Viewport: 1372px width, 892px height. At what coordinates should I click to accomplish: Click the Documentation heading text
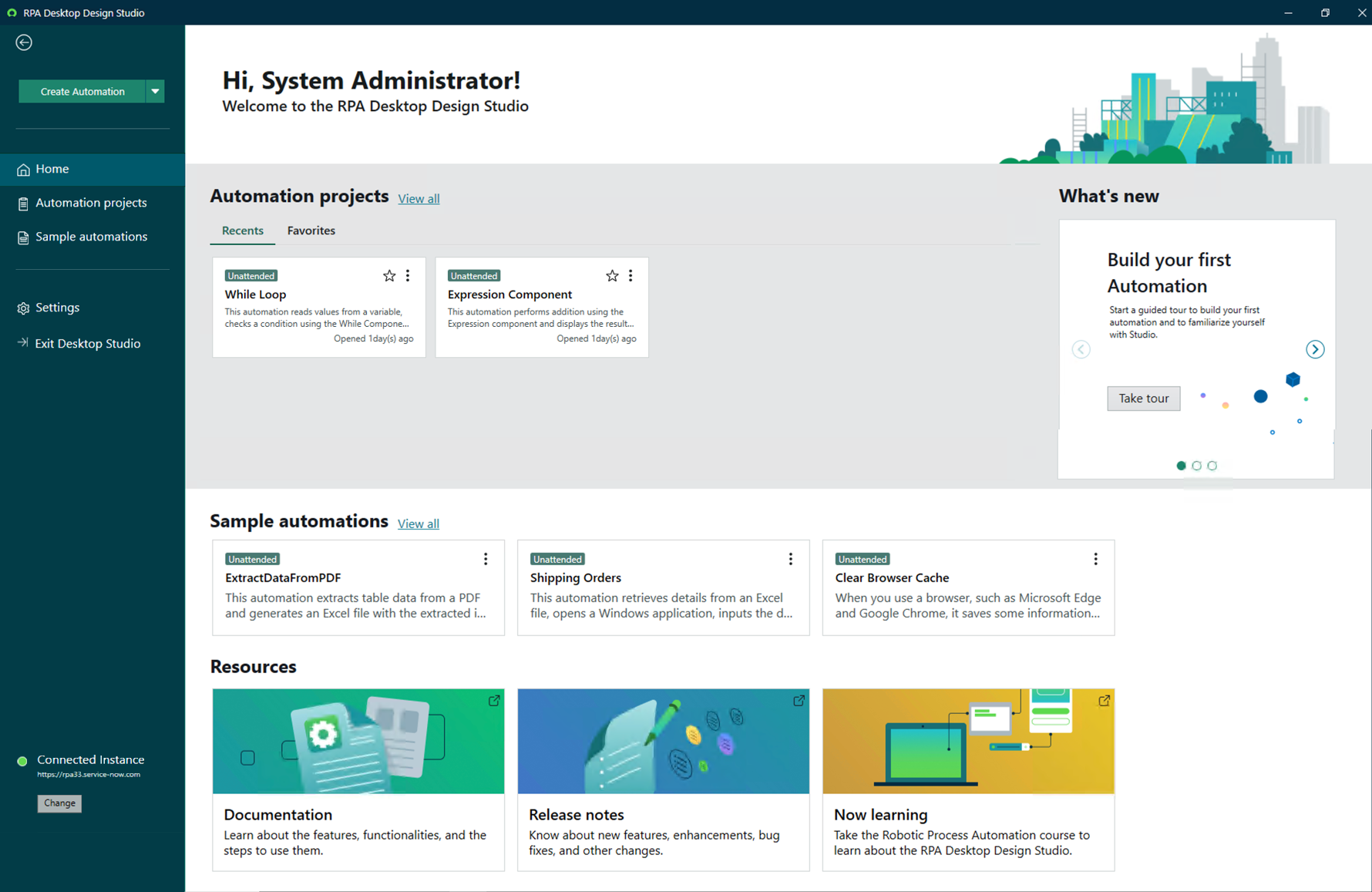pos(278,815)
